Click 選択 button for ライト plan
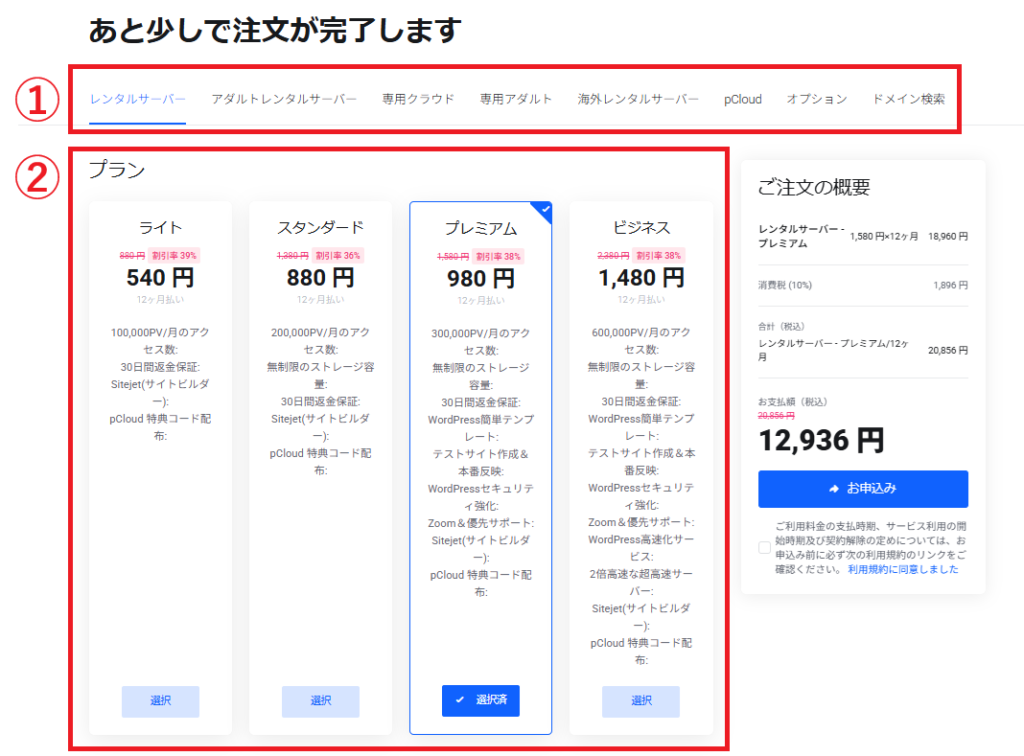 pos(160,701)
